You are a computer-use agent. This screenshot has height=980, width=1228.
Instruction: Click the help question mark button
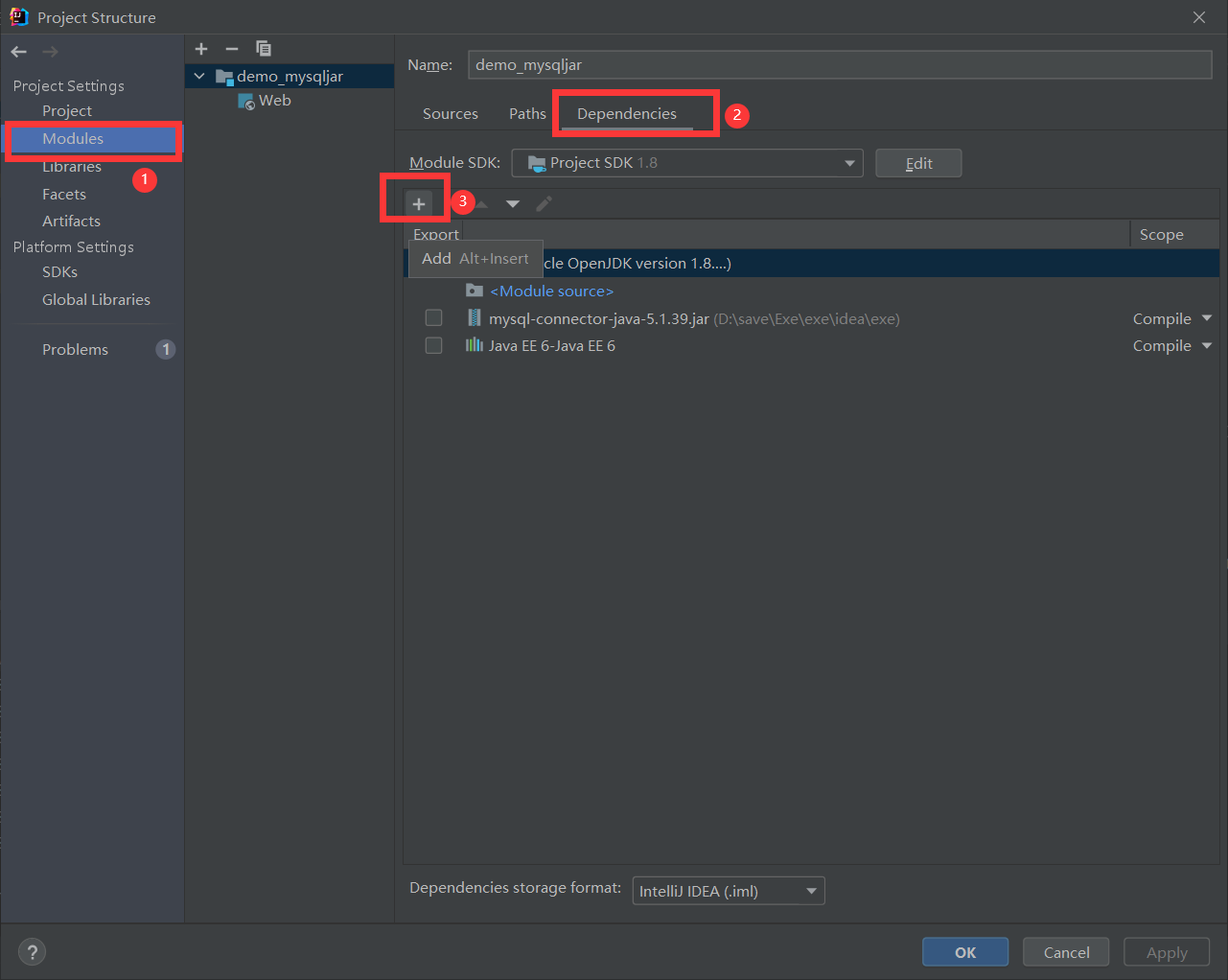click(x=33, y=952)
